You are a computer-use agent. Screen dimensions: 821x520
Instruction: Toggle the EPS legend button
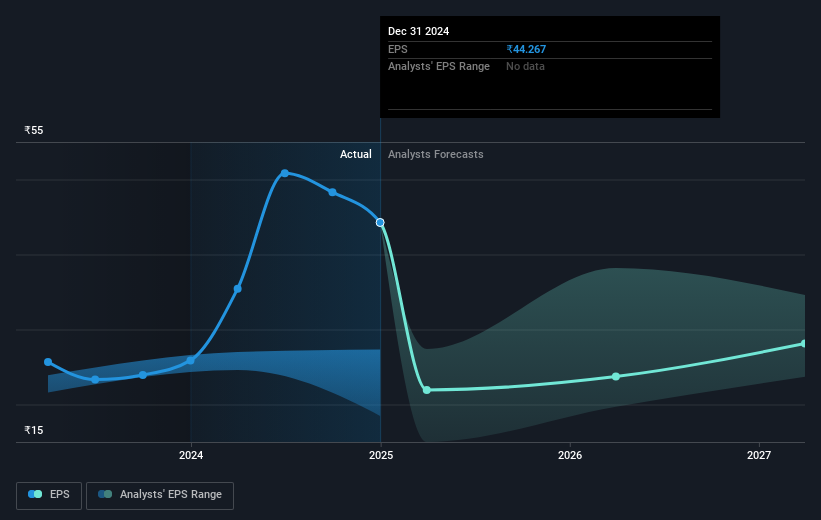pos(49,495)
